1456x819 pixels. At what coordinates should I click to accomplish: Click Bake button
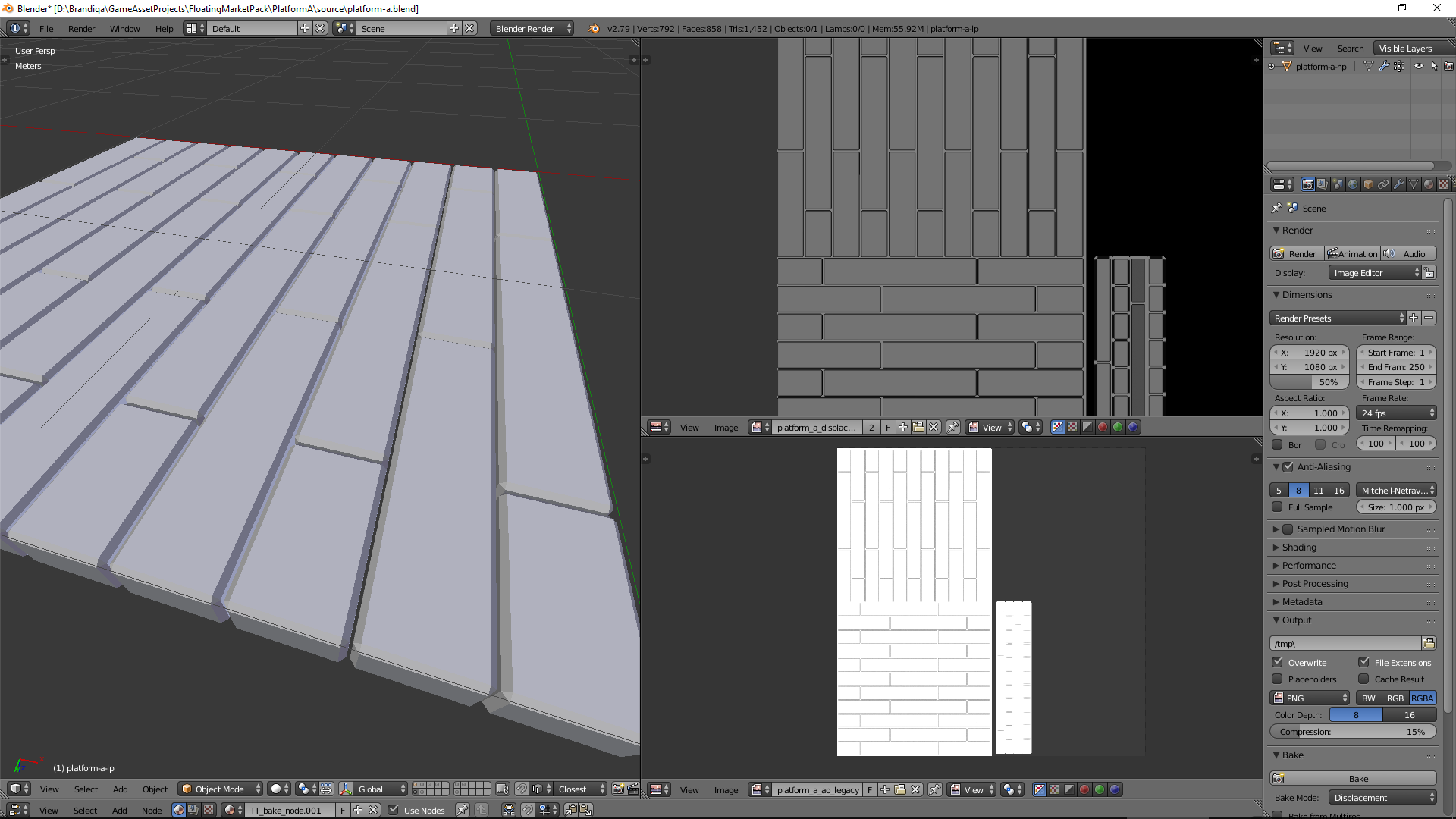(x=1354, y=779)
